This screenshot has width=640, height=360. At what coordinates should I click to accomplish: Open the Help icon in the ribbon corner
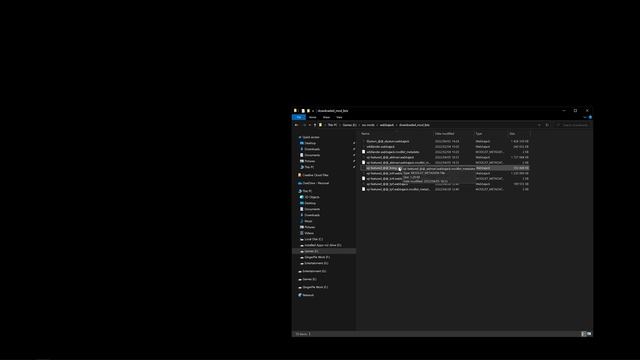590,117
